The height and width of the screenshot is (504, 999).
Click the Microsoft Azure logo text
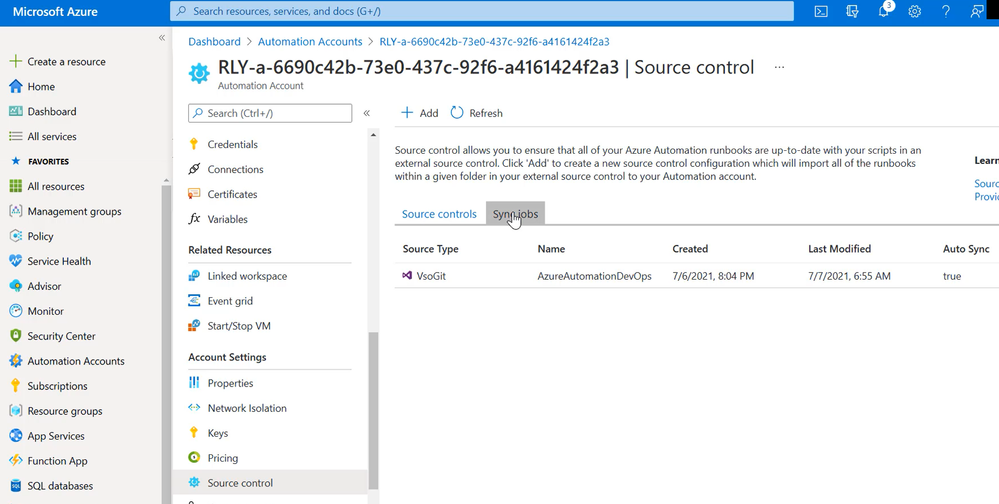55,12
